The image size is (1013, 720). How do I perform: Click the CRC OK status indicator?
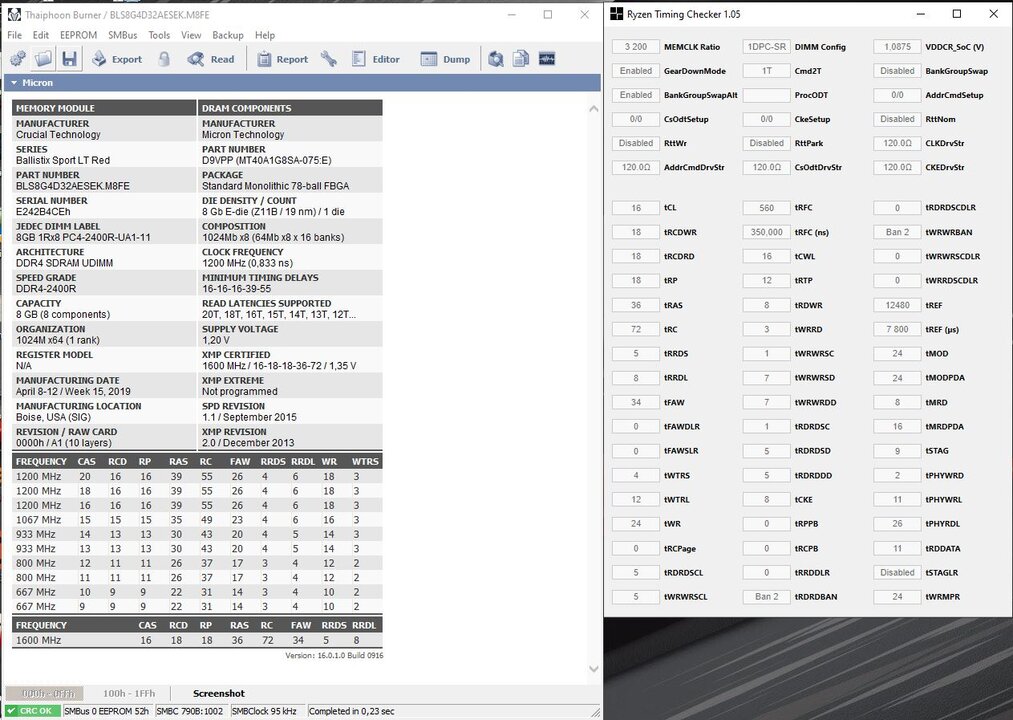[32, 711]
